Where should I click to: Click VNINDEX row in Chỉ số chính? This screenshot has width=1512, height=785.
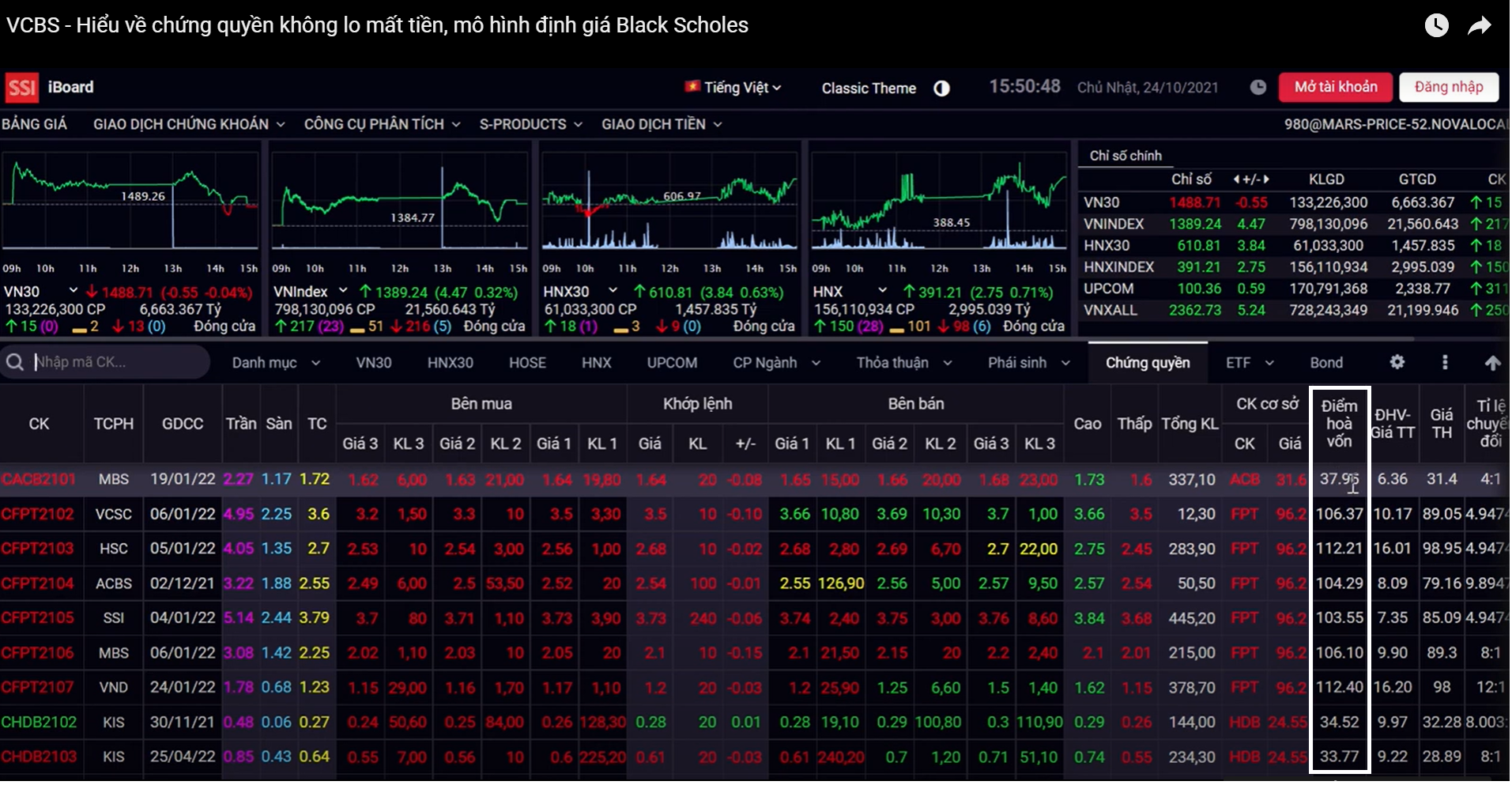pos(1295,225)
